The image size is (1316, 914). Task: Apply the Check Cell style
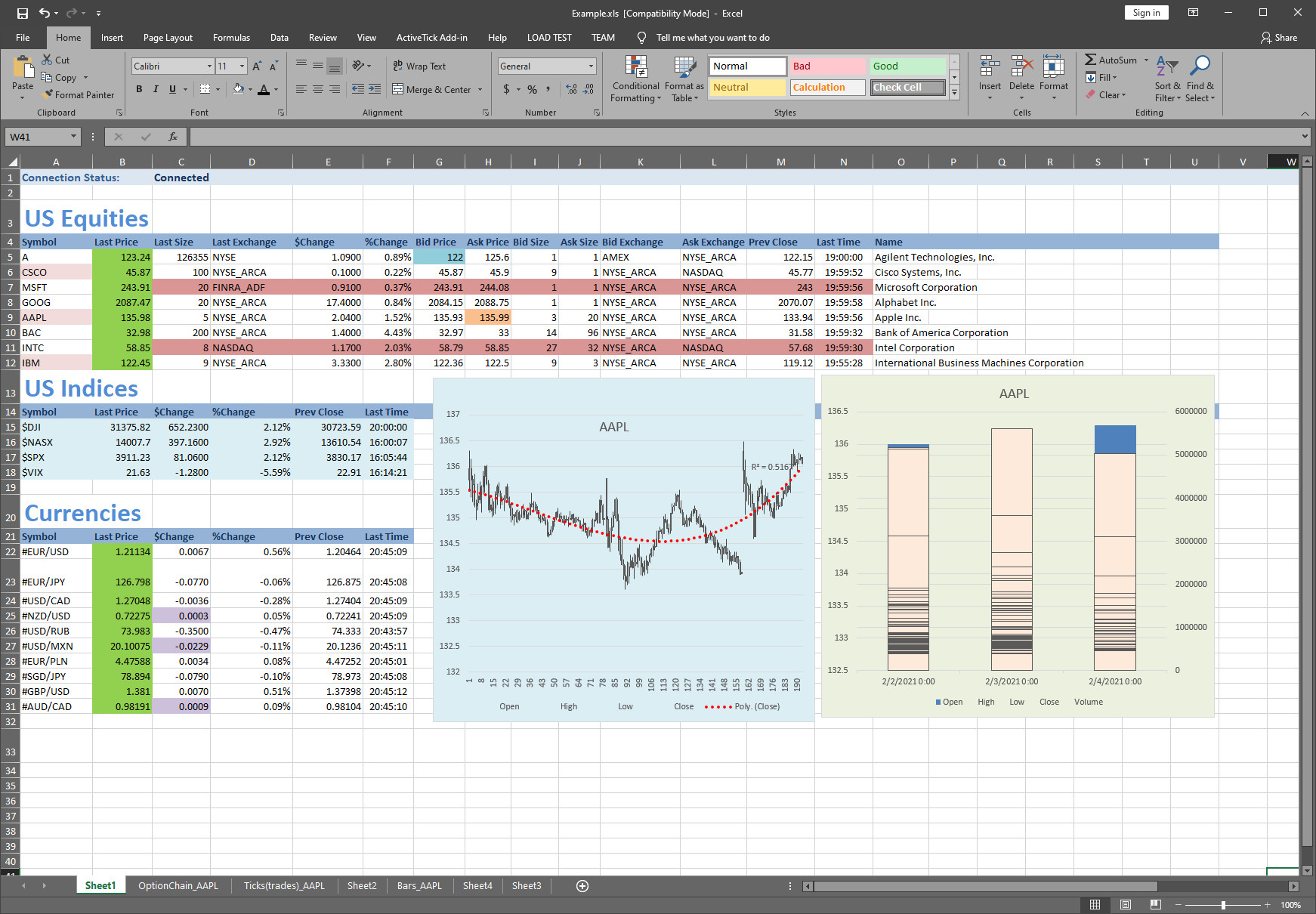[x=908, y=88]
